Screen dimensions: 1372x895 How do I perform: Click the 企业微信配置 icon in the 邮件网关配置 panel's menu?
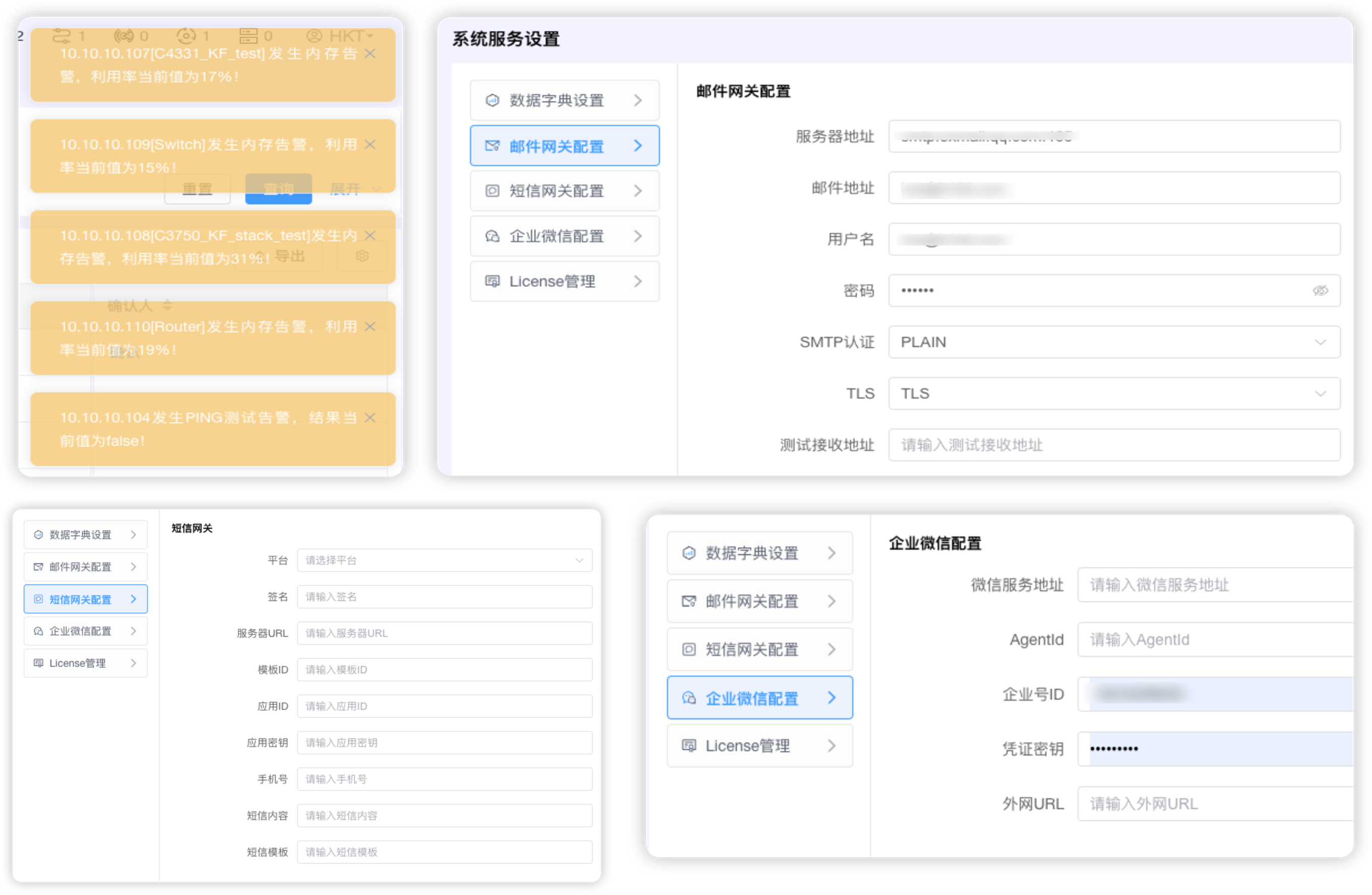(x=492, y=236)
